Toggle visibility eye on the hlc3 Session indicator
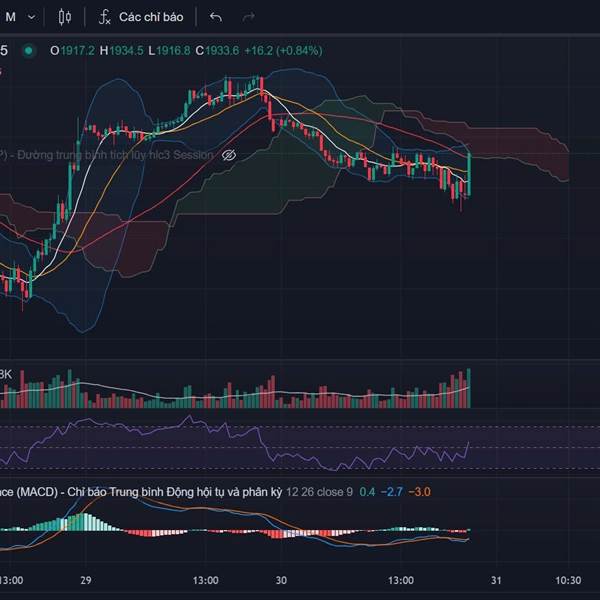Viewport: 600px width, 600px height. pyautogui.click(x=229, y=155)
